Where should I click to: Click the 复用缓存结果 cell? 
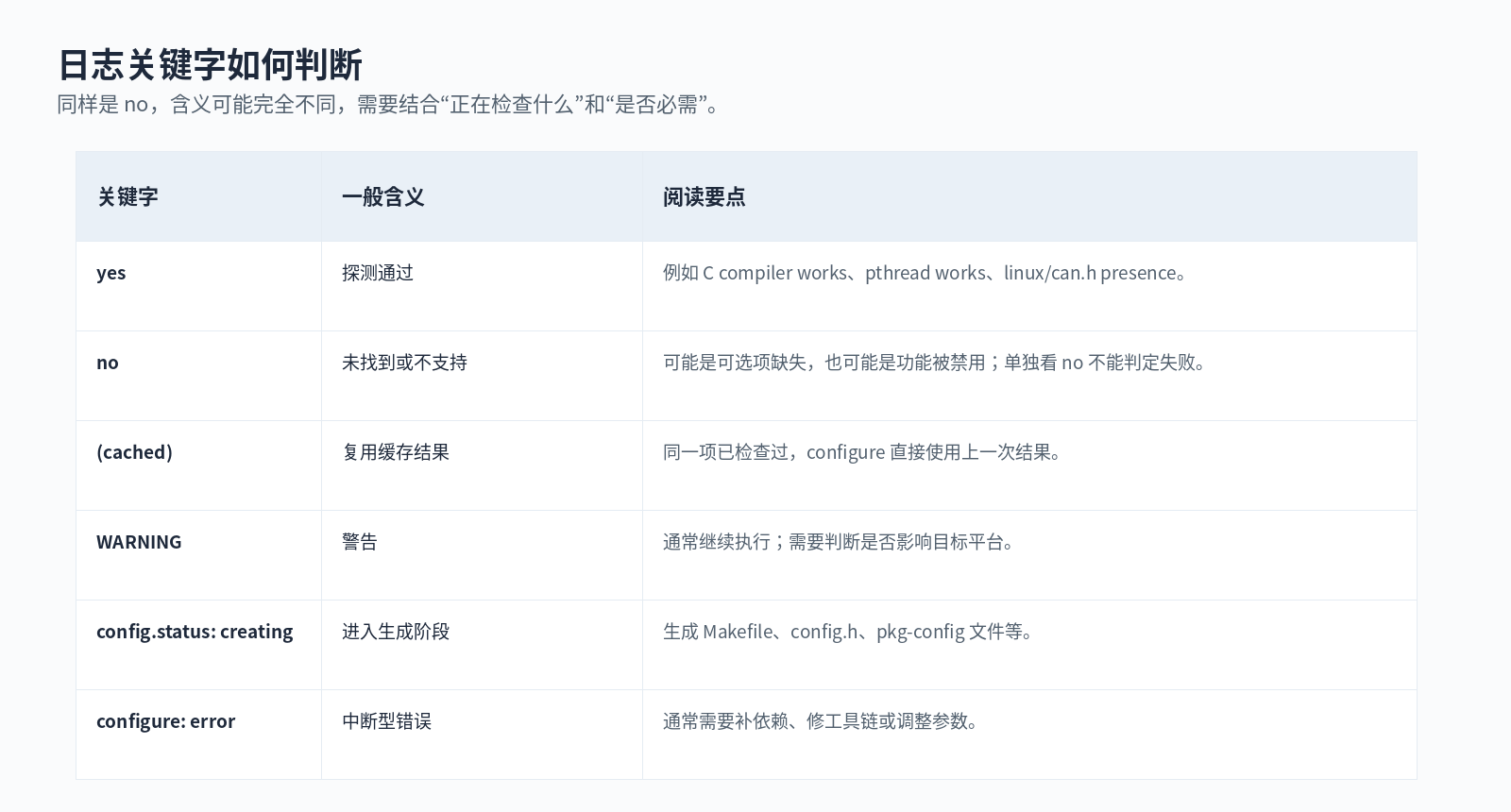[x=396, y=452]
